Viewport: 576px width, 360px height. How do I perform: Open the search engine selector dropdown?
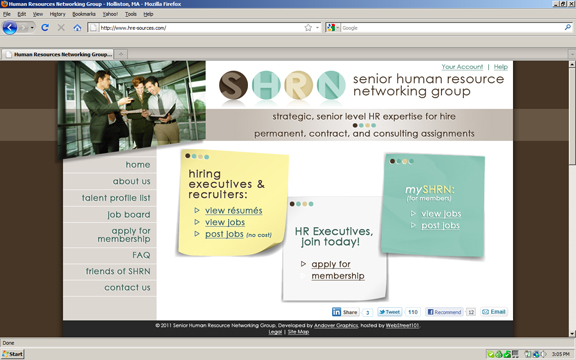coord(333,28)
